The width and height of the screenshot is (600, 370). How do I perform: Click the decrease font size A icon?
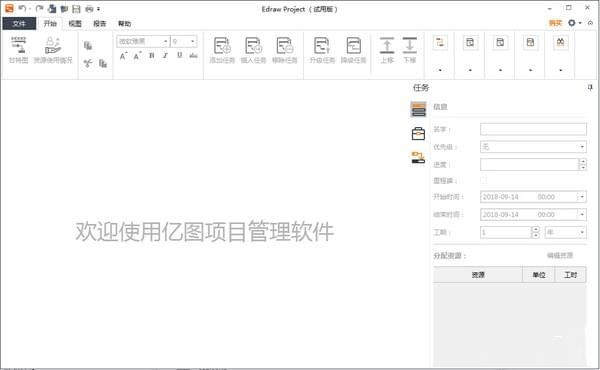click(x=137, y=56)
